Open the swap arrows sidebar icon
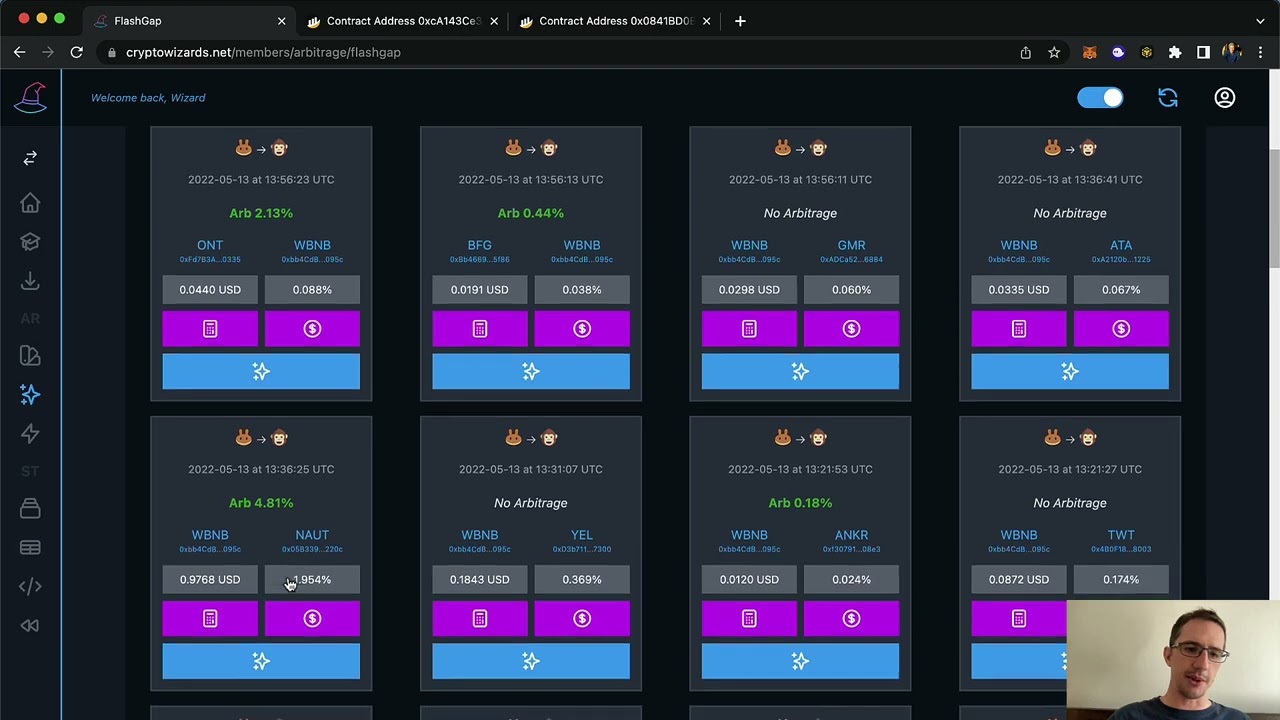Image resolution: width=1280 pixels, height=720 pixels. pyautogui.click(x=30, y=158)
